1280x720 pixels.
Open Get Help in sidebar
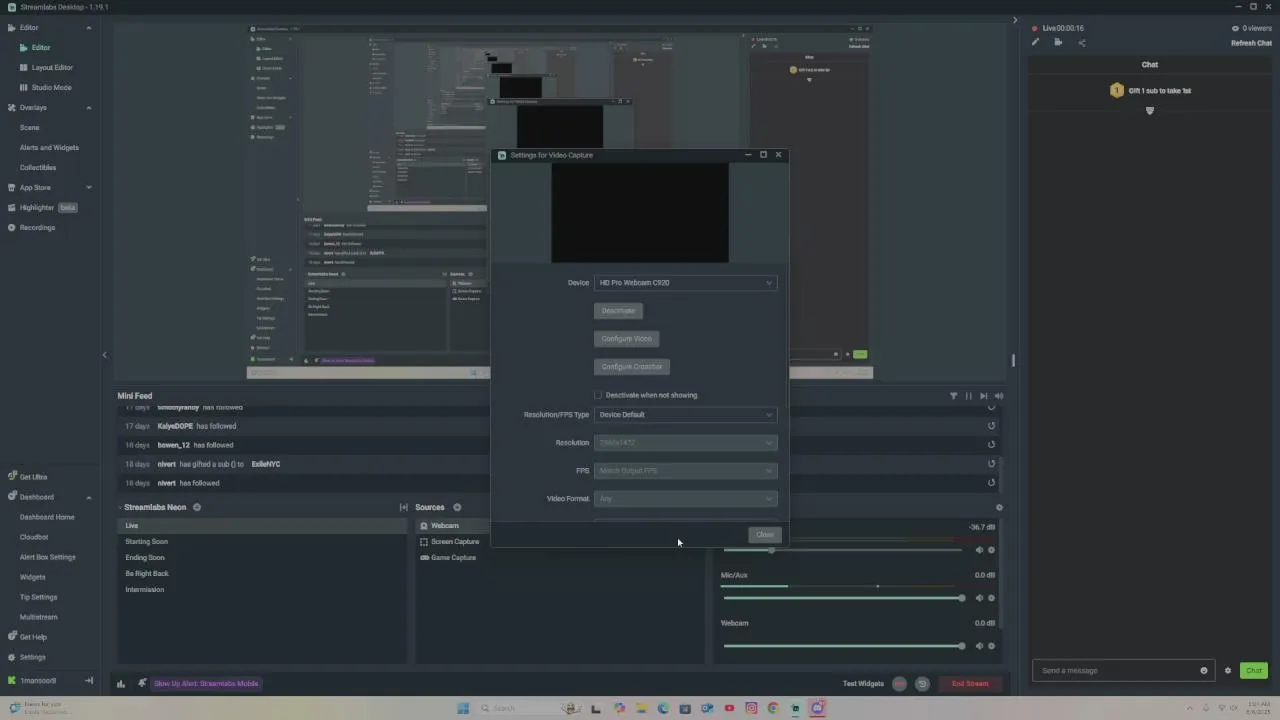click(33, 637)
